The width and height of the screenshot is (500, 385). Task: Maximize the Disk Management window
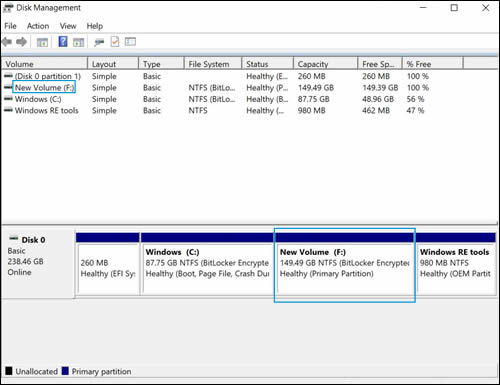coord(454,8)
